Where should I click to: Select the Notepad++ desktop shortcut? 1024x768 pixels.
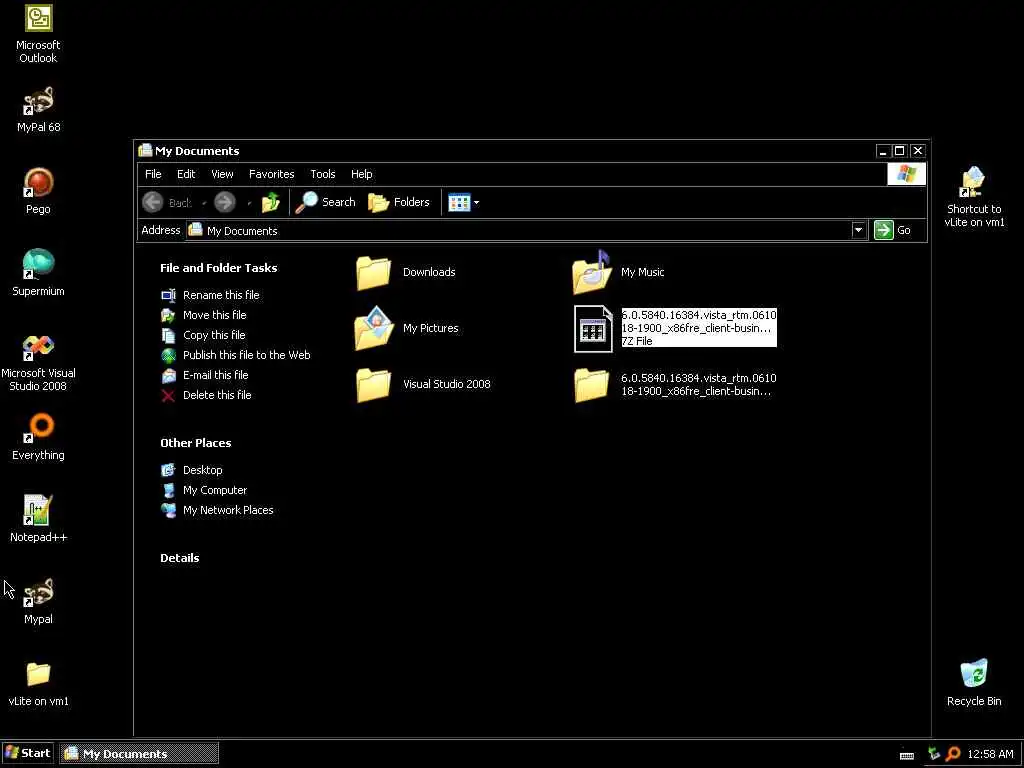click(38, 519)
